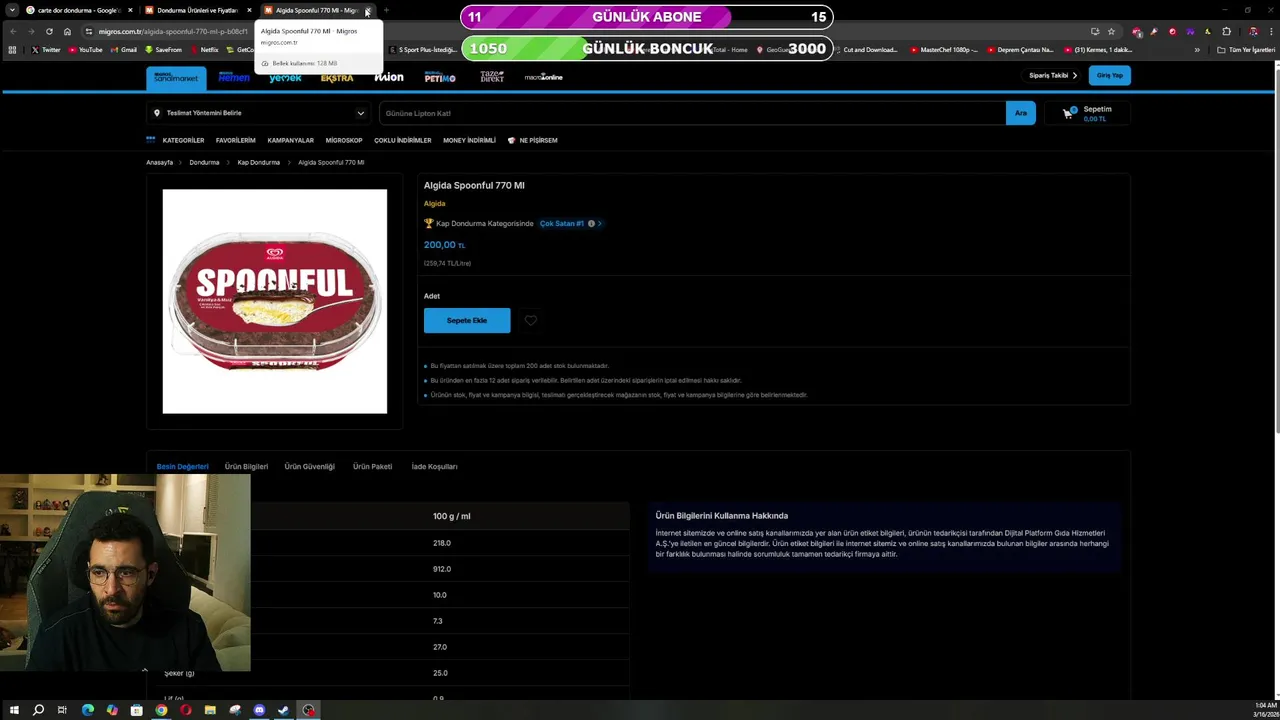Open the Çoklu İndirimler menu item

coord(402,140)
